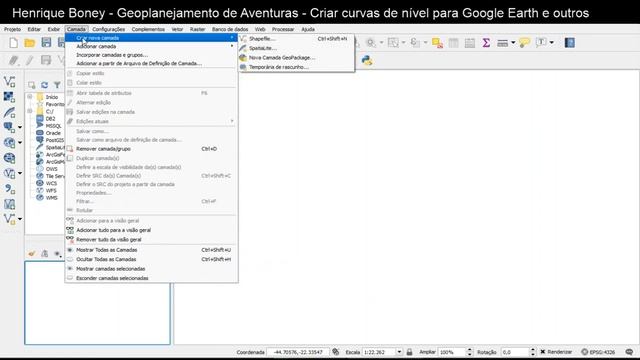640x360 pixels.
Task: Click the browser panel refresh icon
Action: pos(44,85)
